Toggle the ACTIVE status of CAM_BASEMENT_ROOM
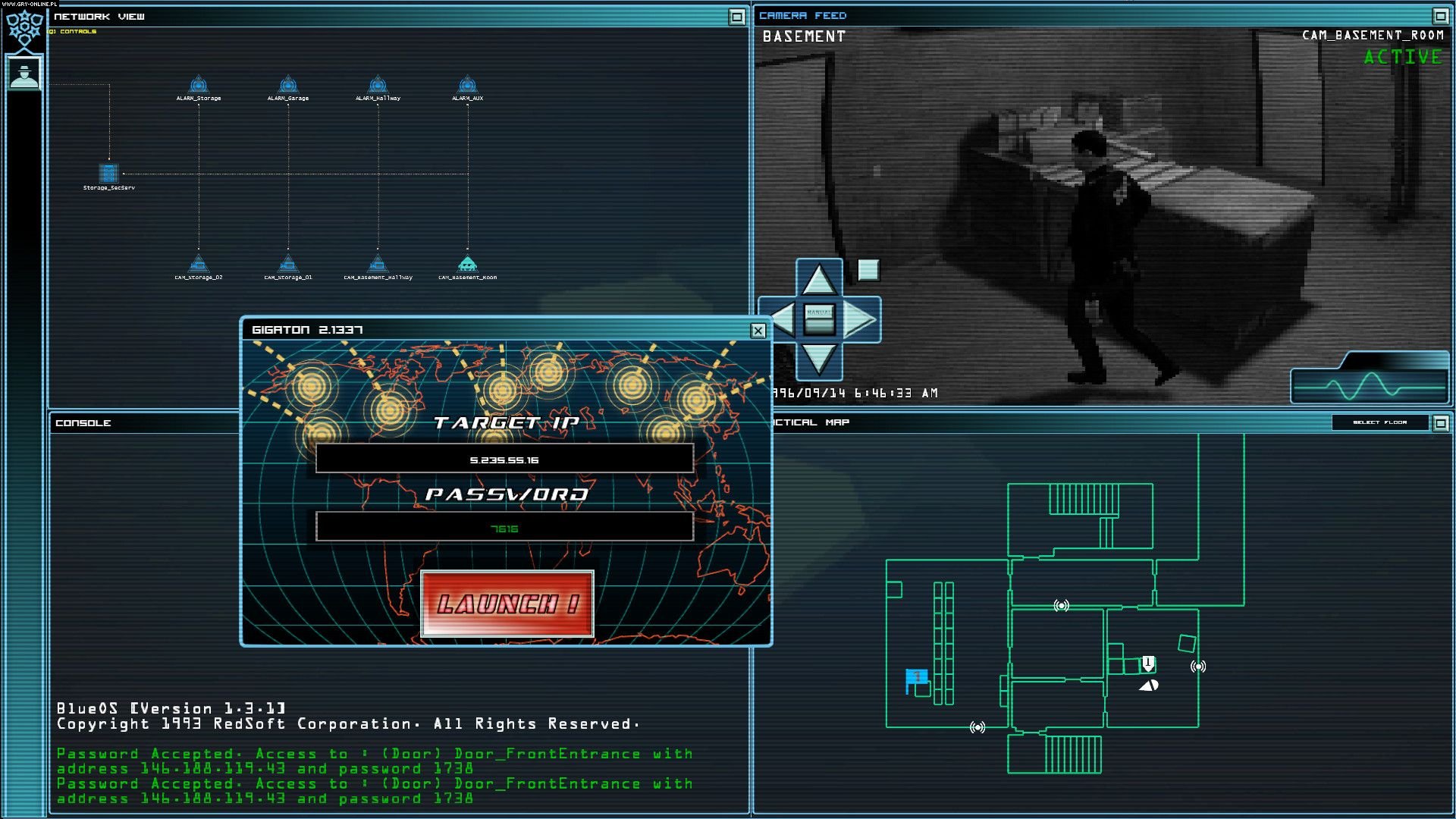 point(1401,57)
